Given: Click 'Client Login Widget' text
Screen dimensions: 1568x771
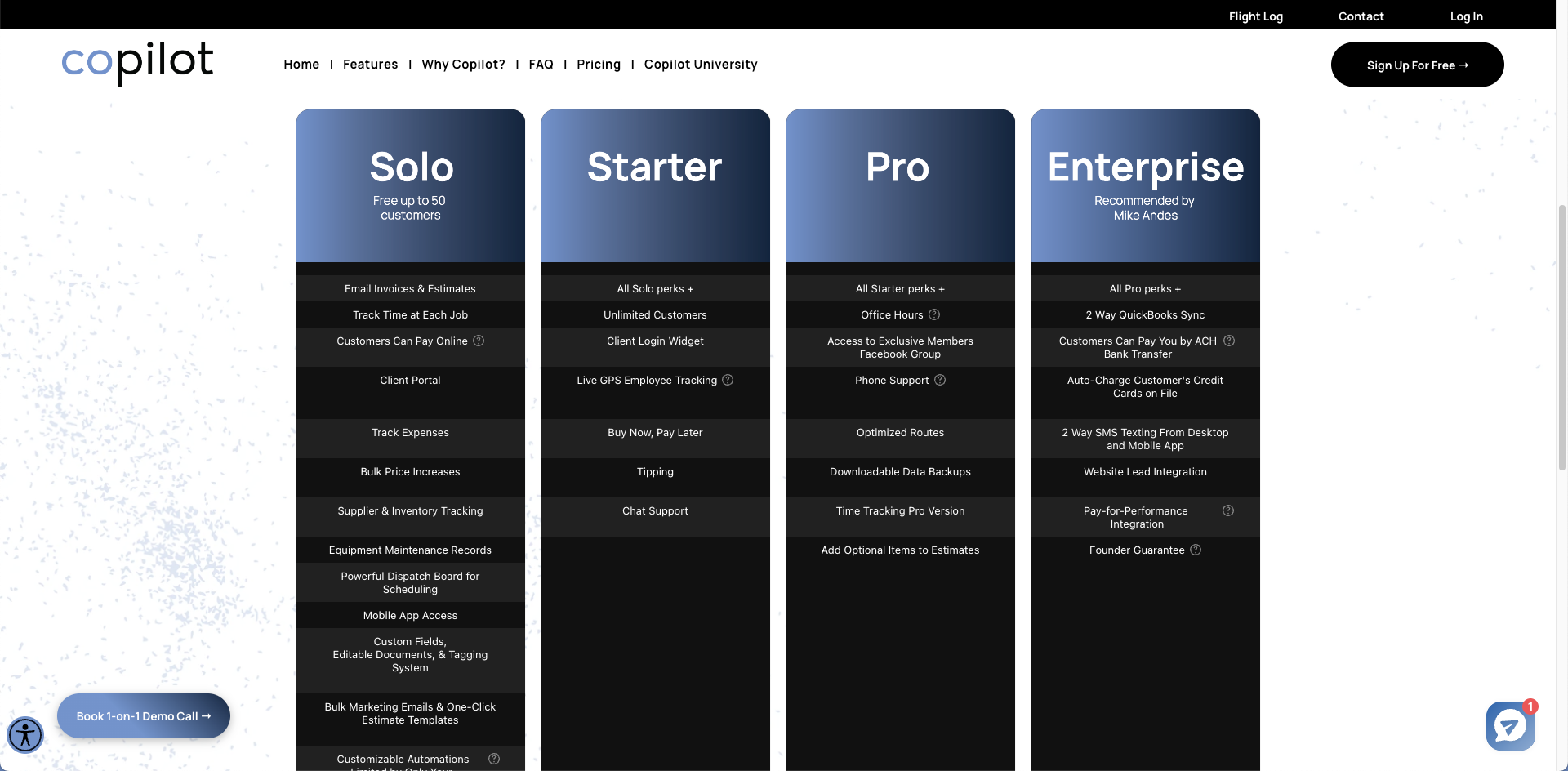Looking at the screenshot, I should (656, 341).
